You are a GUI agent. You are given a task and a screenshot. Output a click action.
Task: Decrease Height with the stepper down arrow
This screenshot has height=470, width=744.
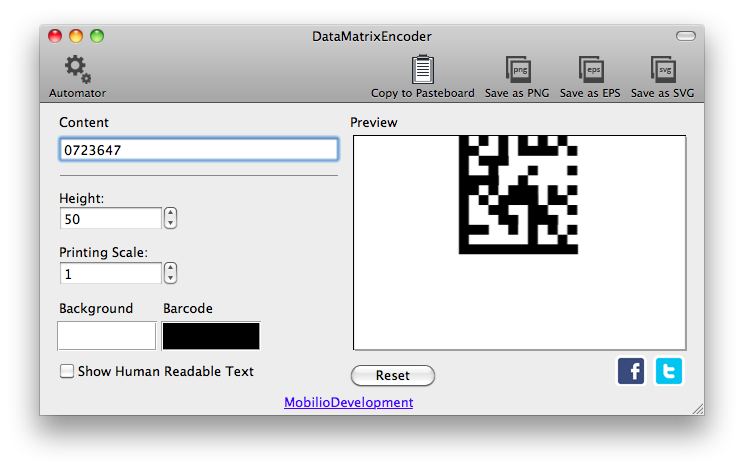coord(170,223)
